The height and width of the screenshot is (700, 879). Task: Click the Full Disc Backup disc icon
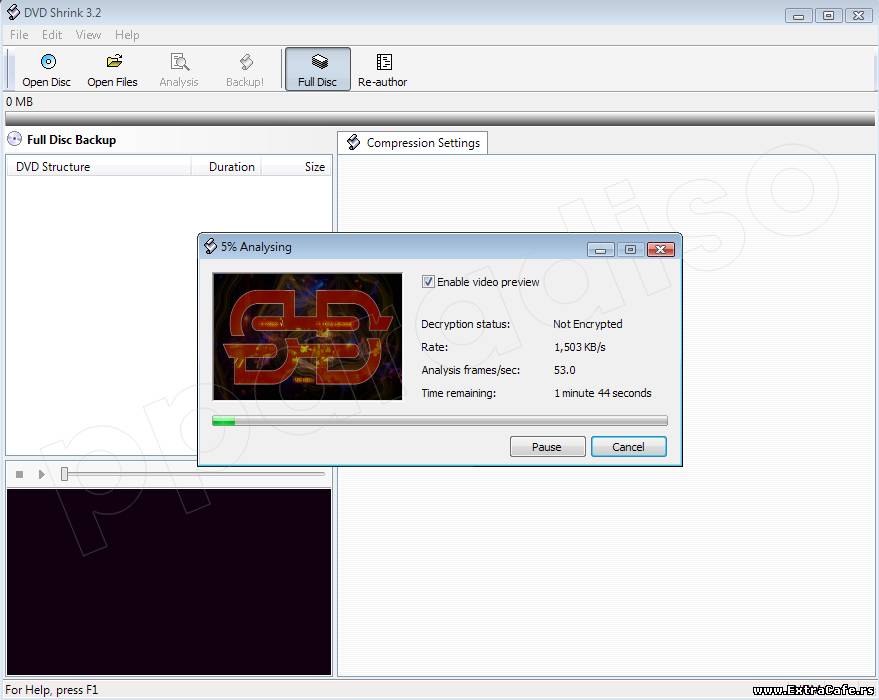pyautogui.click(x=15, y=139)
